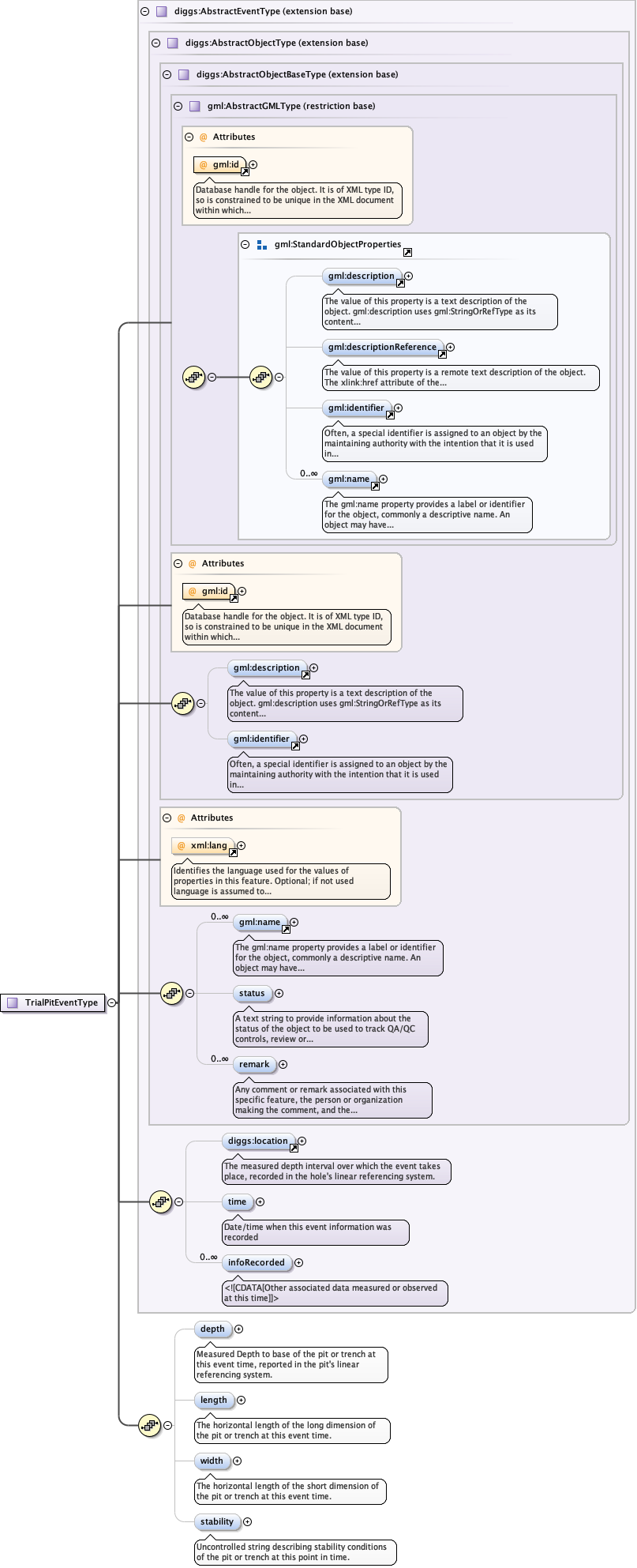This screenshot has width=637, height=1568.
Task: Expand the remark element
Action: (x=283, y=1064)
